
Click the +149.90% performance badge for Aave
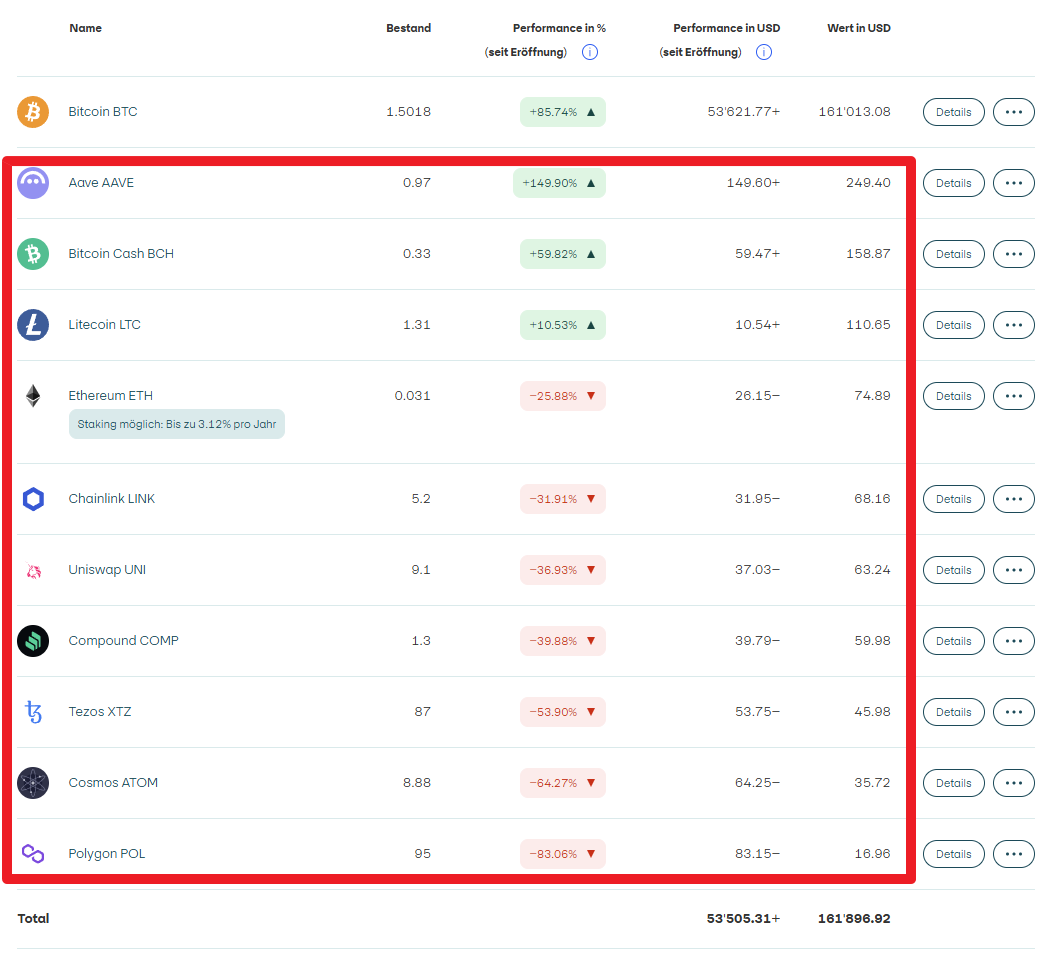(x=560, y=183)
